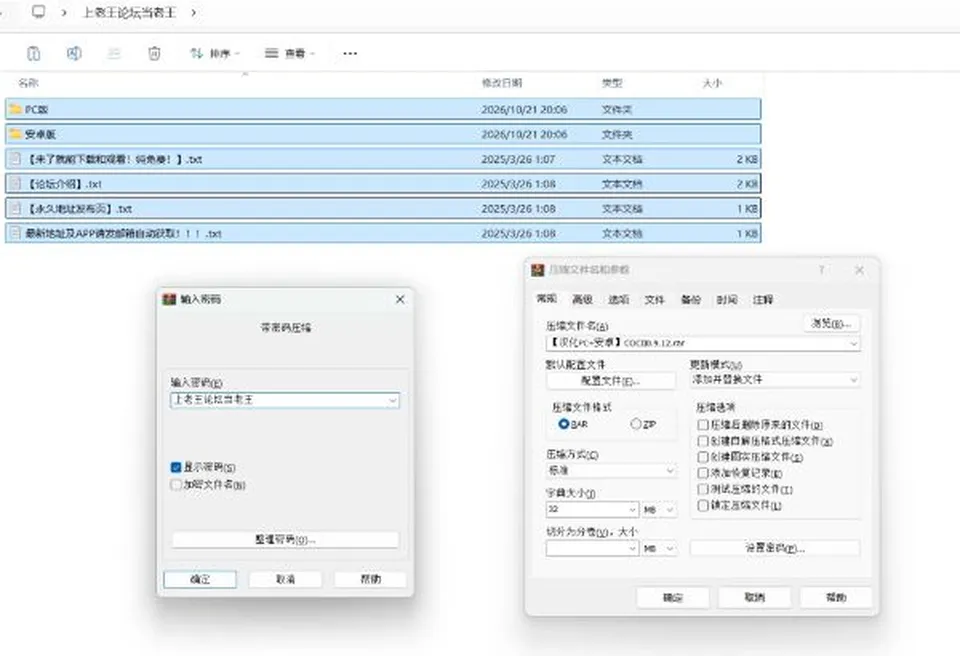Click the folder icon of PC版
Screen dimensions: 960x656
pos(15,109)
